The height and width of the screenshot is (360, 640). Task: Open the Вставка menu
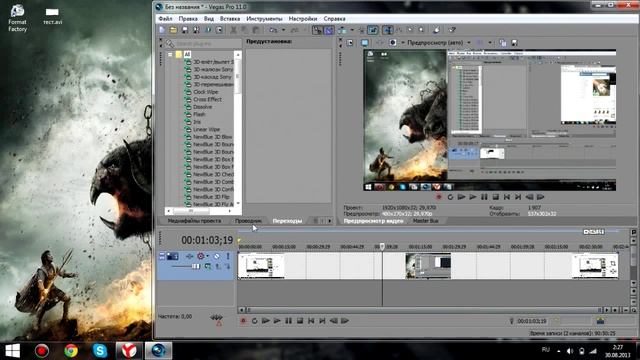(230, 19)
